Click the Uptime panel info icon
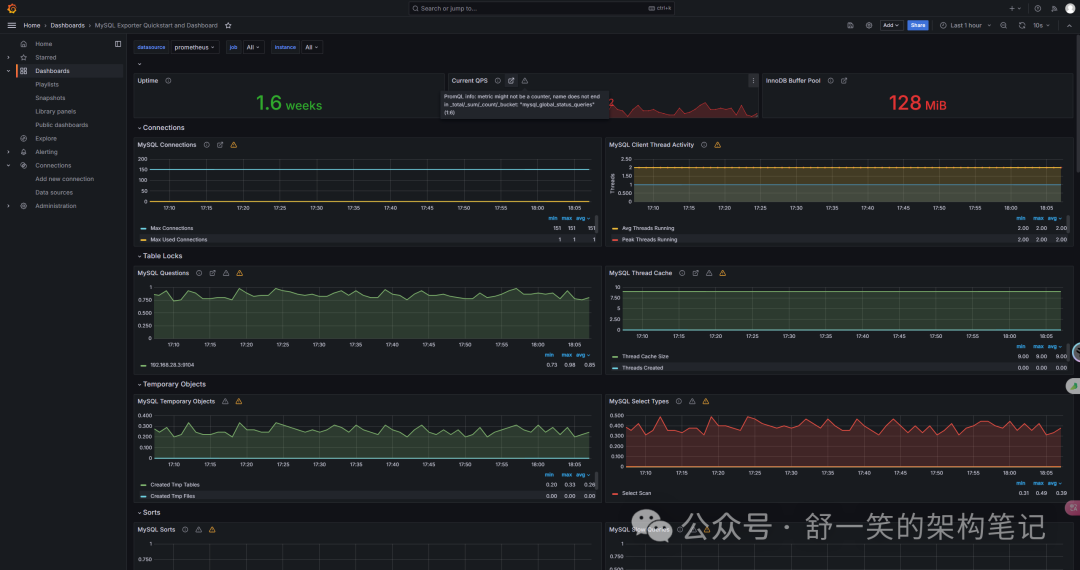Viewport: 1080px width, 570px height. [x=168, y=81]
